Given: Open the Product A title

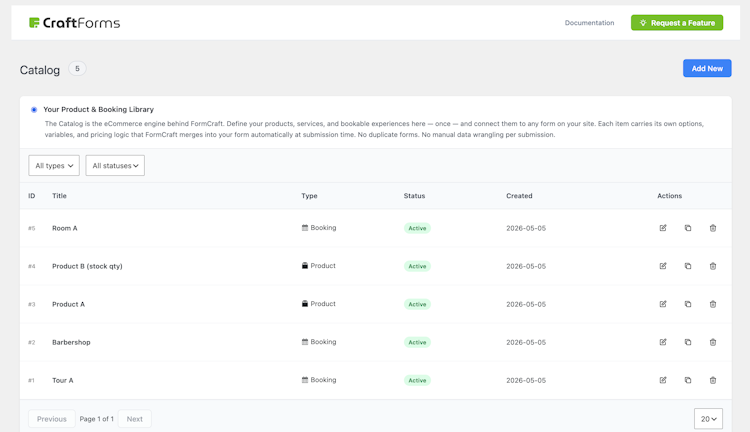Looking at the screenshot, I should [68, 304].
